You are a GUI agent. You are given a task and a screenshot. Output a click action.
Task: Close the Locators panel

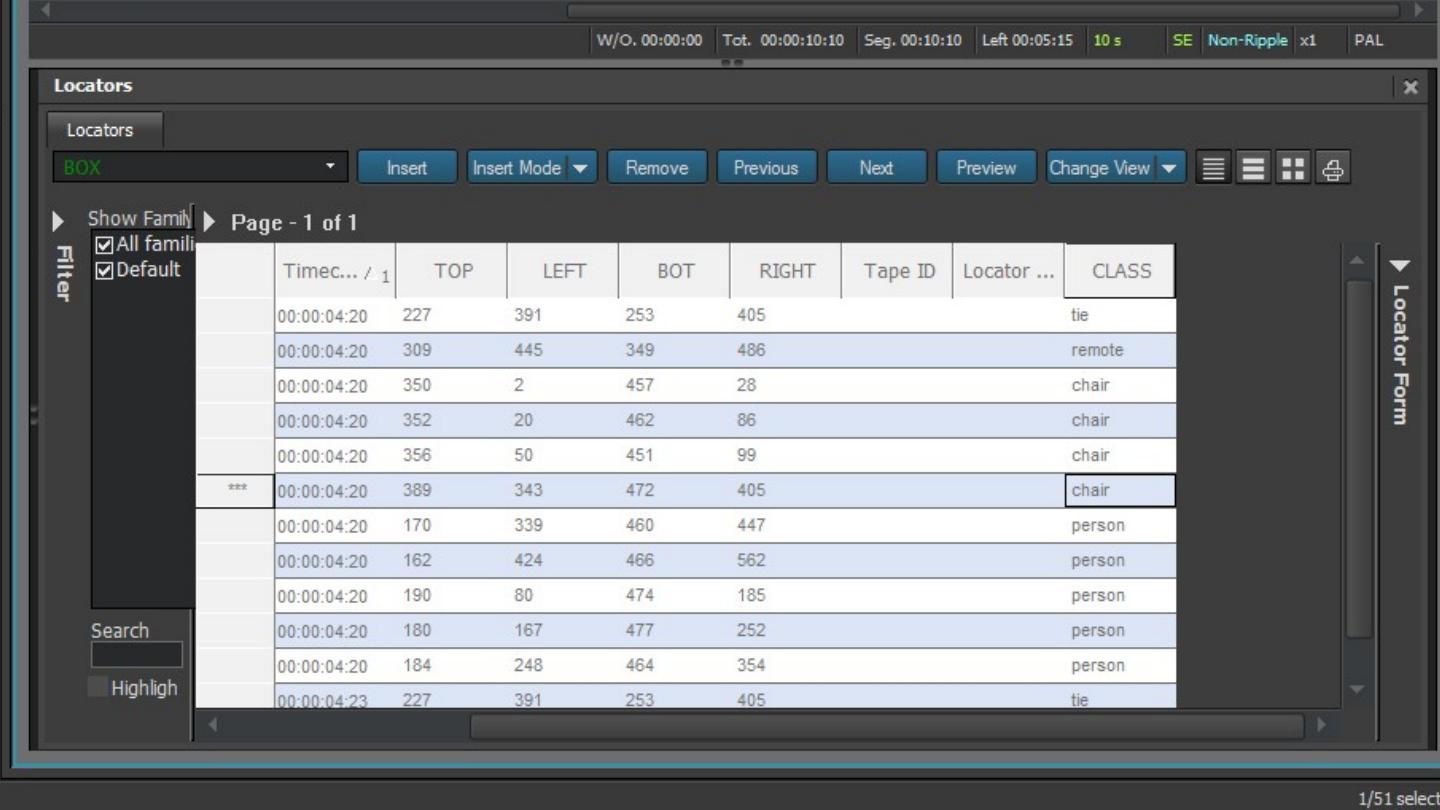[x=1410, y=87]
